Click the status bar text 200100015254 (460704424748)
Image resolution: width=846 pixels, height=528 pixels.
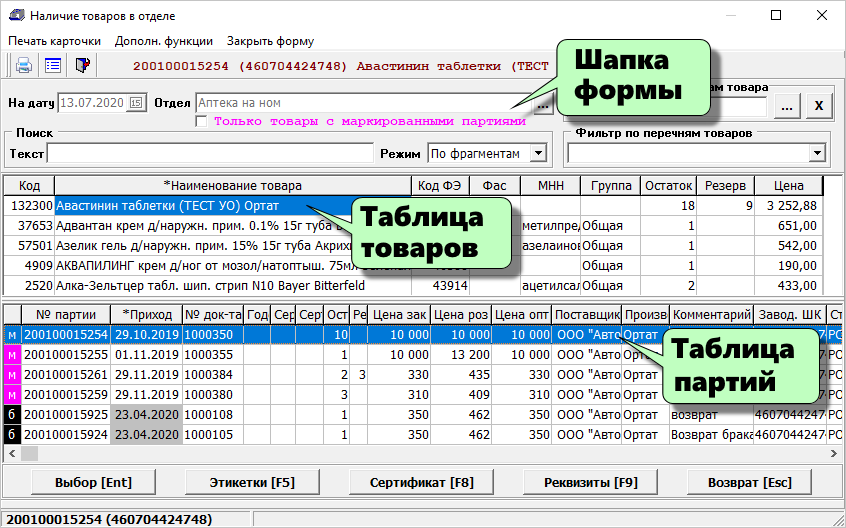click(109, 520)
